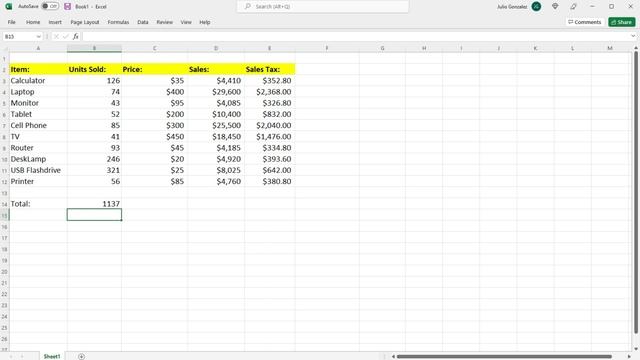This screenshot has height=360, width=640.
Task: Click the '$29,600' sales cell
Action: 216,92
